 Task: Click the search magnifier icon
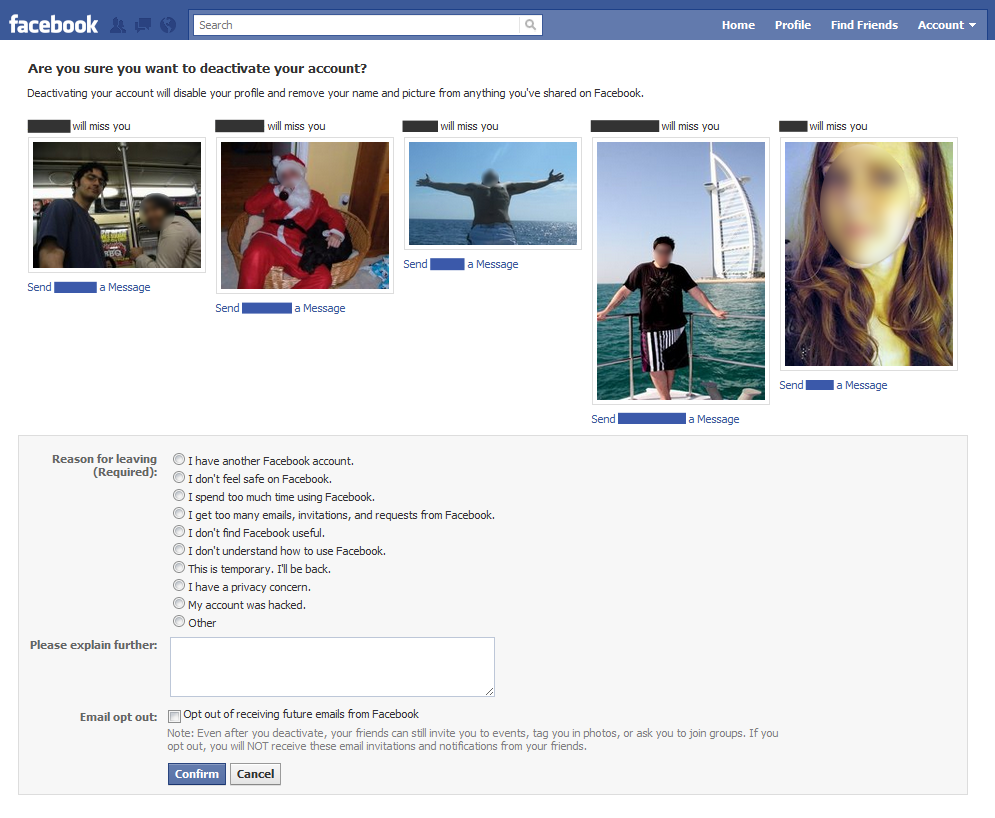click(531, 25)
